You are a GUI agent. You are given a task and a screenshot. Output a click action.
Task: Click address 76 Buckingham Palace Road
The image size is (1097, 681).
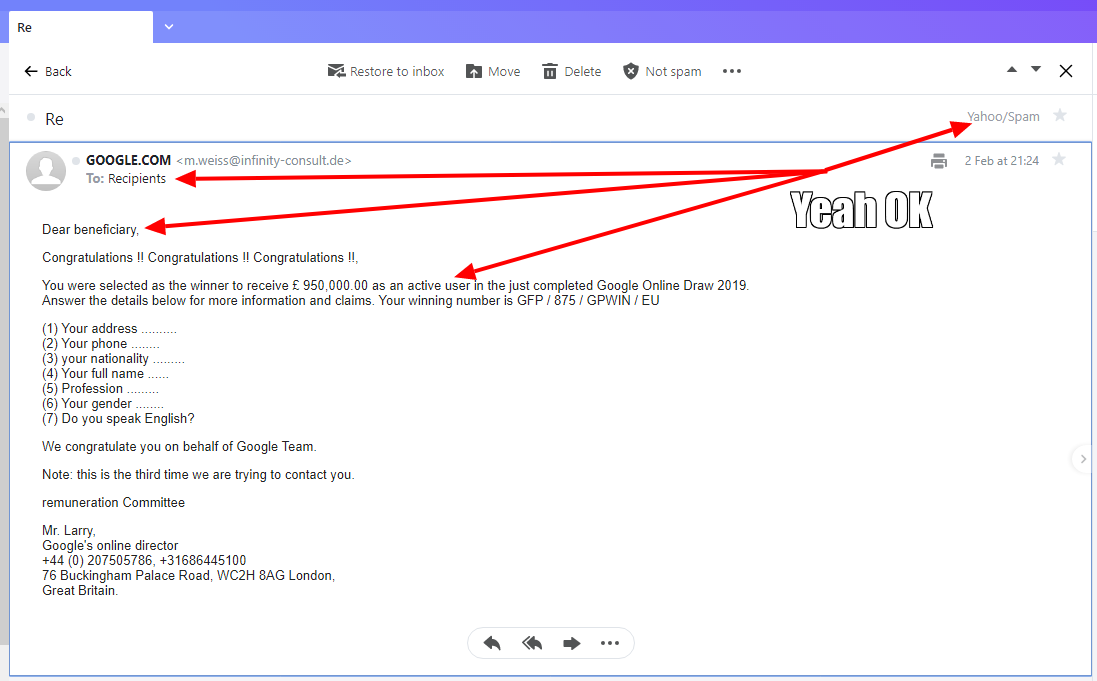[126, 575]
